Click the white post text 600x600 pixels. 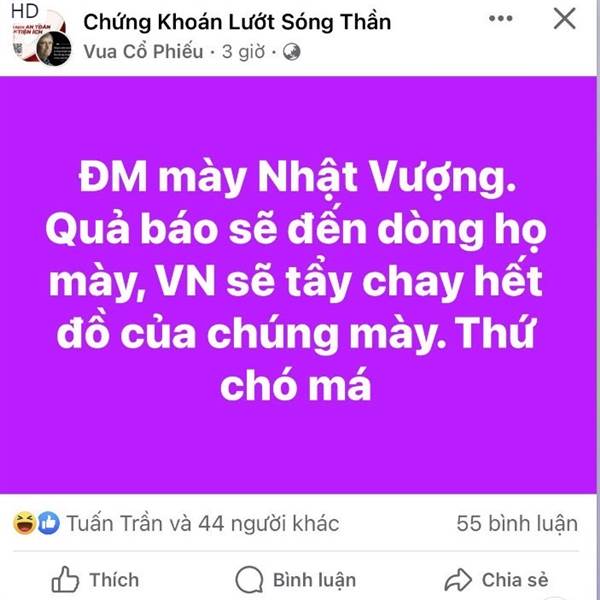point(295,281)
